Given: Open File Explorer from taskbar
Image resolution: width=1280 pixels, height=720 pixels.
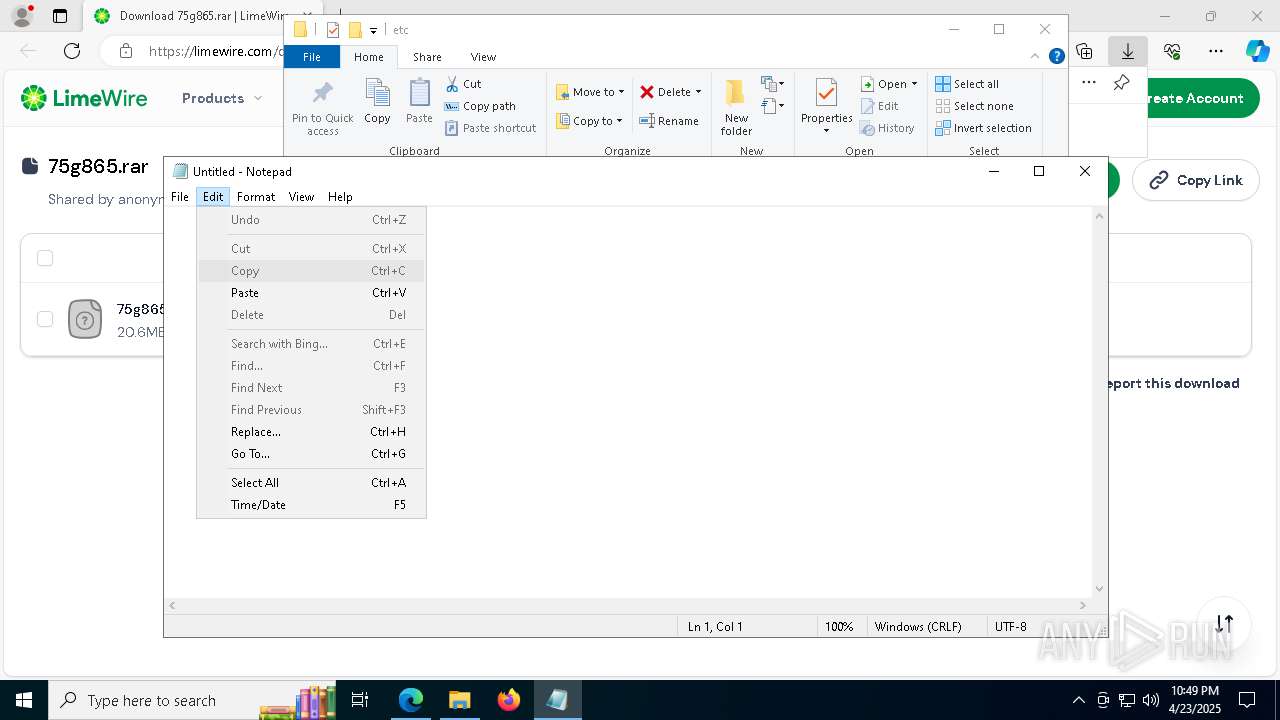Looking at the screenshot, I should [460, 700].
